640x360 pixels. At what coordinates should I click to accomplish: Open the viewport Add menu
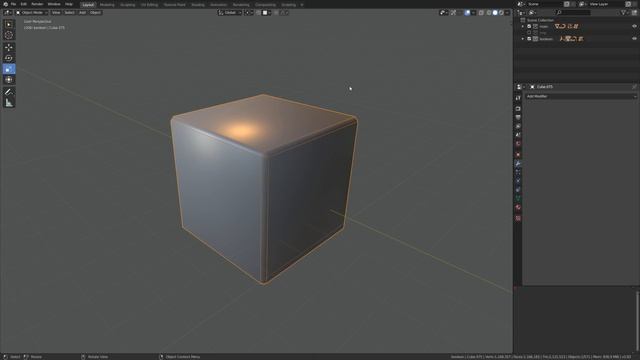pyautogui.click(x=82, y=13)
